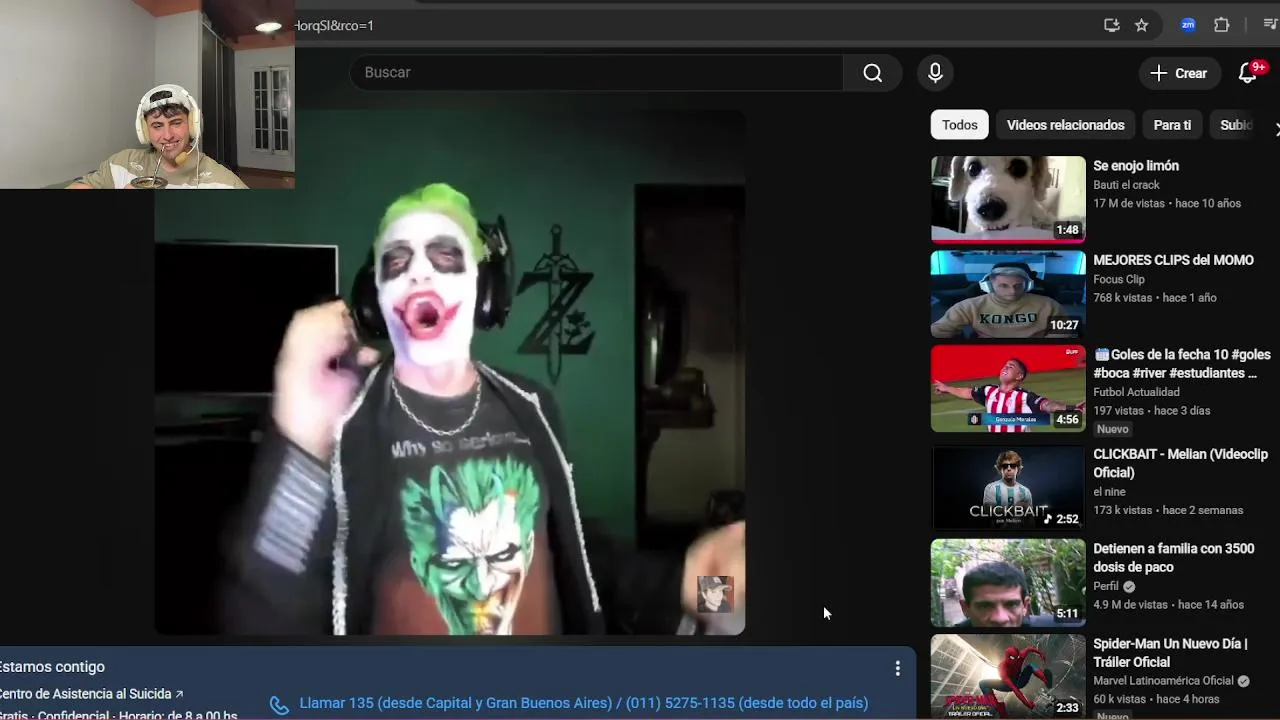1280x720 pixels.
Task: Click the search magnifier button
Action: 873,73
